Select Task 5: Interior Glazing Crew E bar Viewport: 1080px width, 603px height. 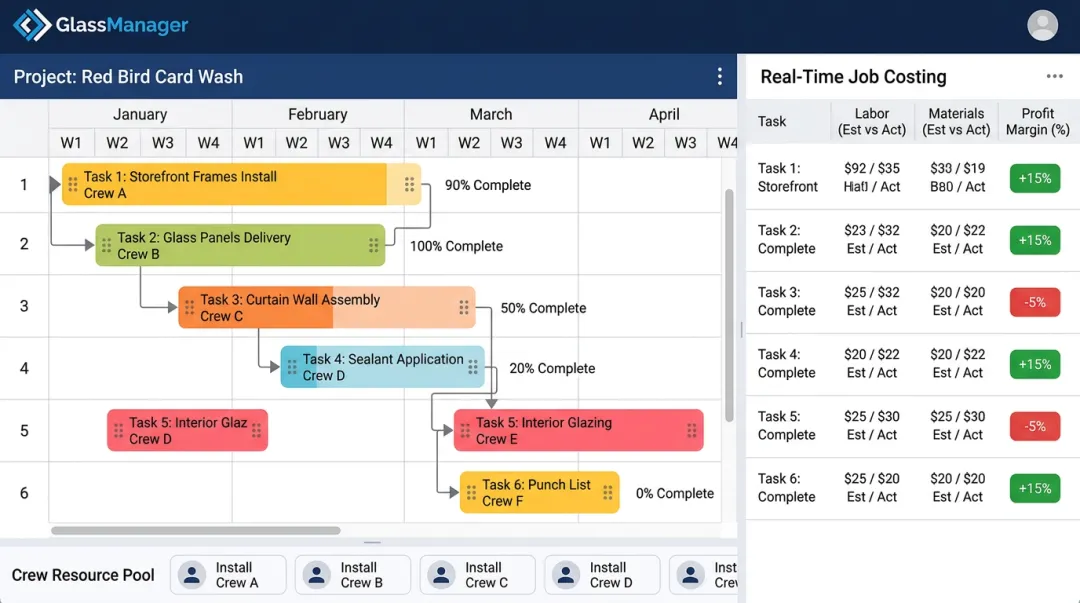pos(579,430)
